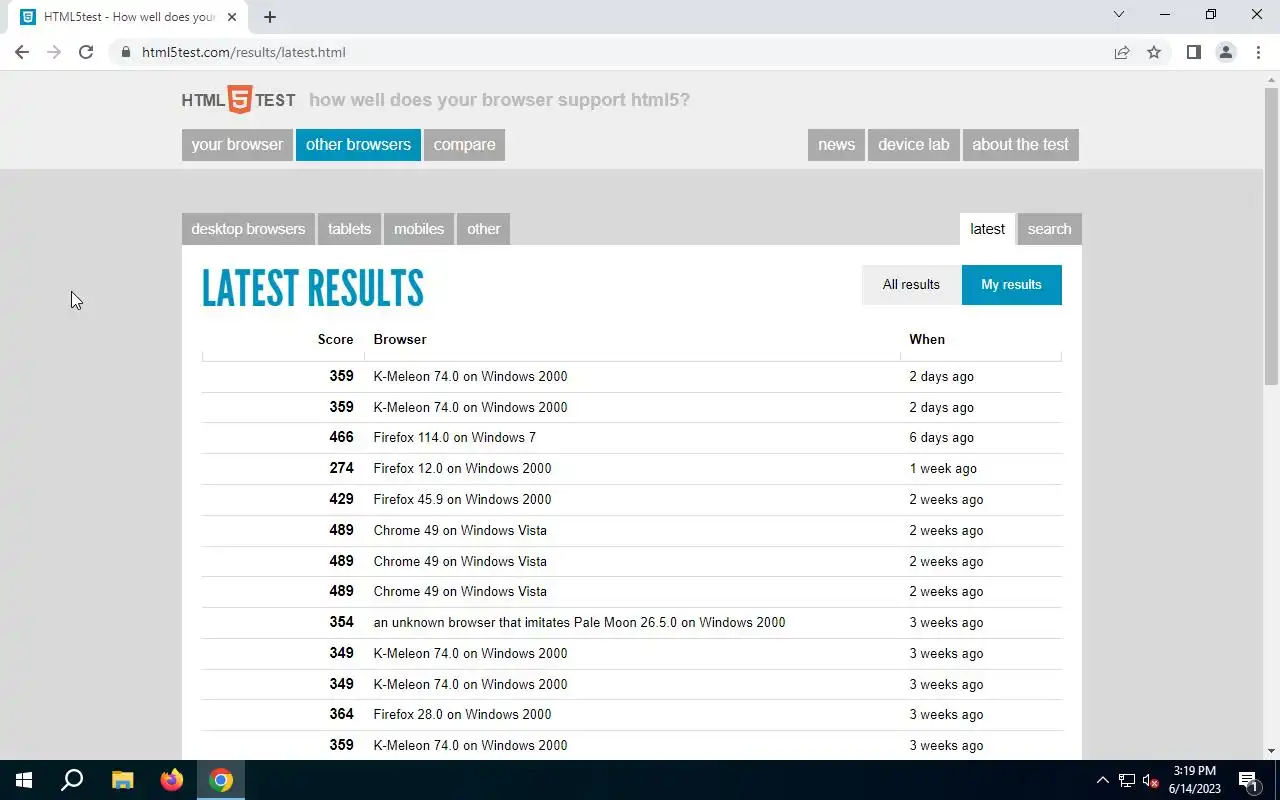Viewport: 1280px width, 800px height.
Task: Open Windows Start menu
Action: tap(24, 780)
